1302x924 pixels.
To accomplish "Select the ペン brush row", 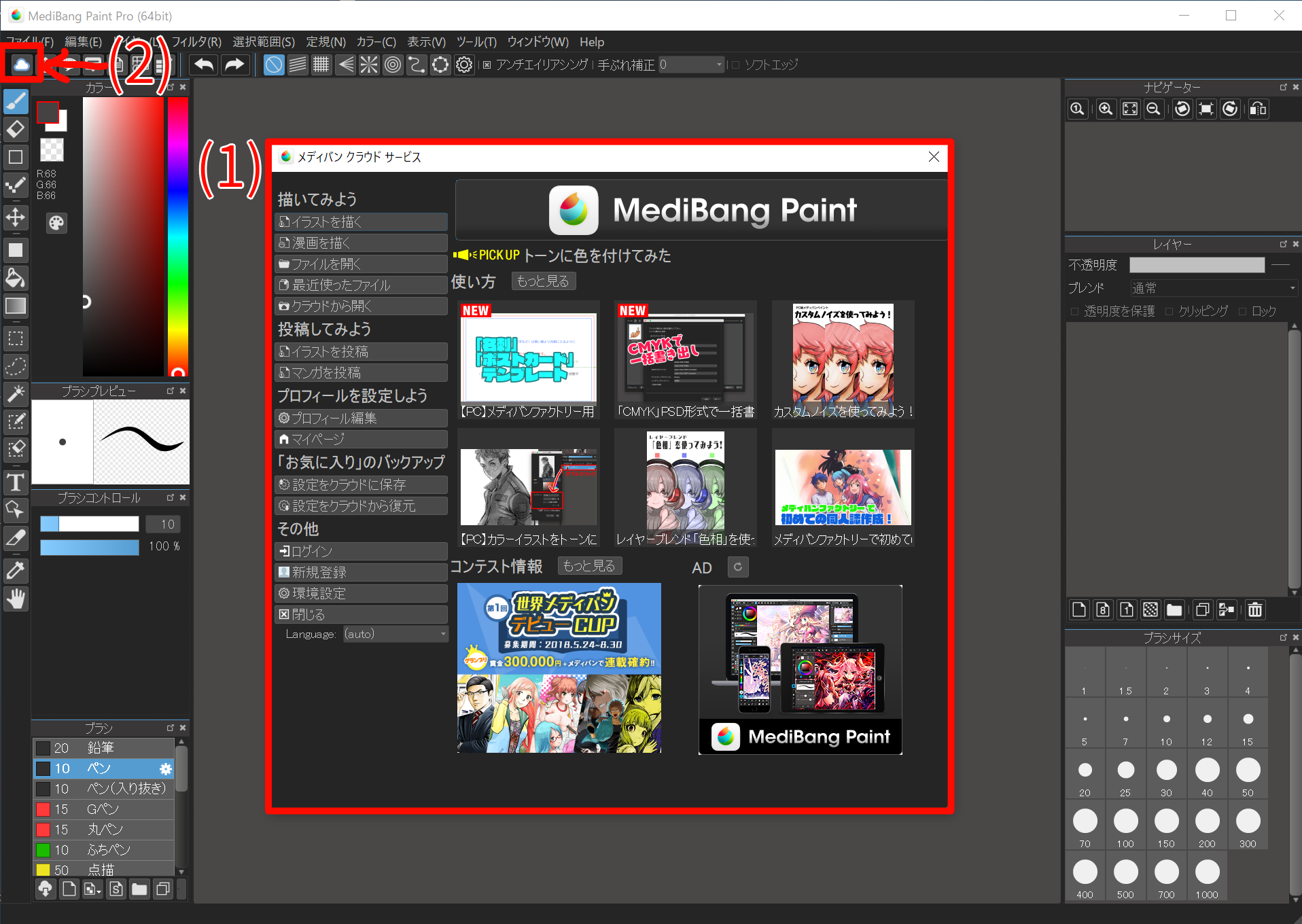I will 103,768.
